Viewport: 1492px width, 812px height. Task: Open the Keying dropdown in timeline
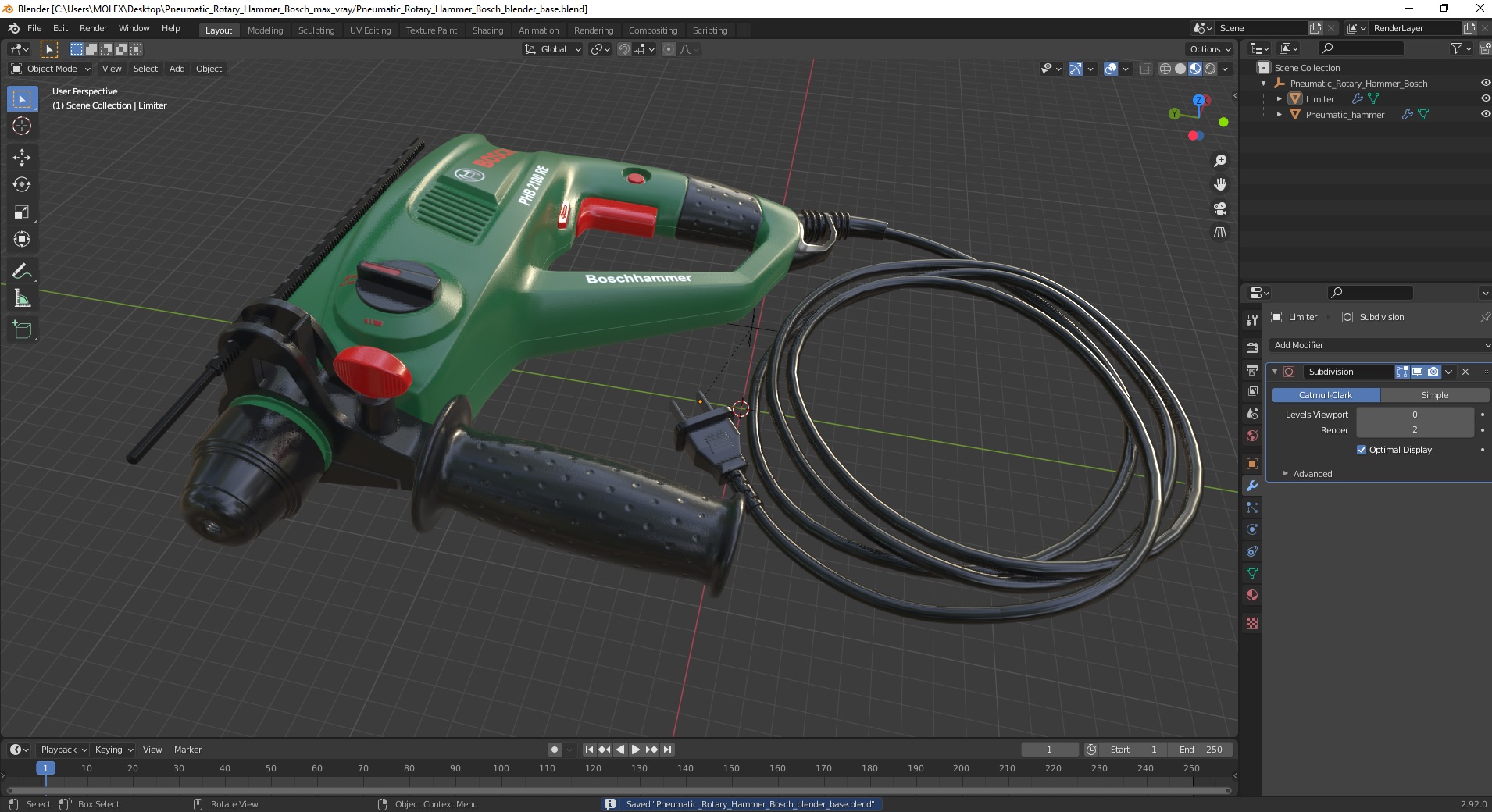click(x=113, y=750)
